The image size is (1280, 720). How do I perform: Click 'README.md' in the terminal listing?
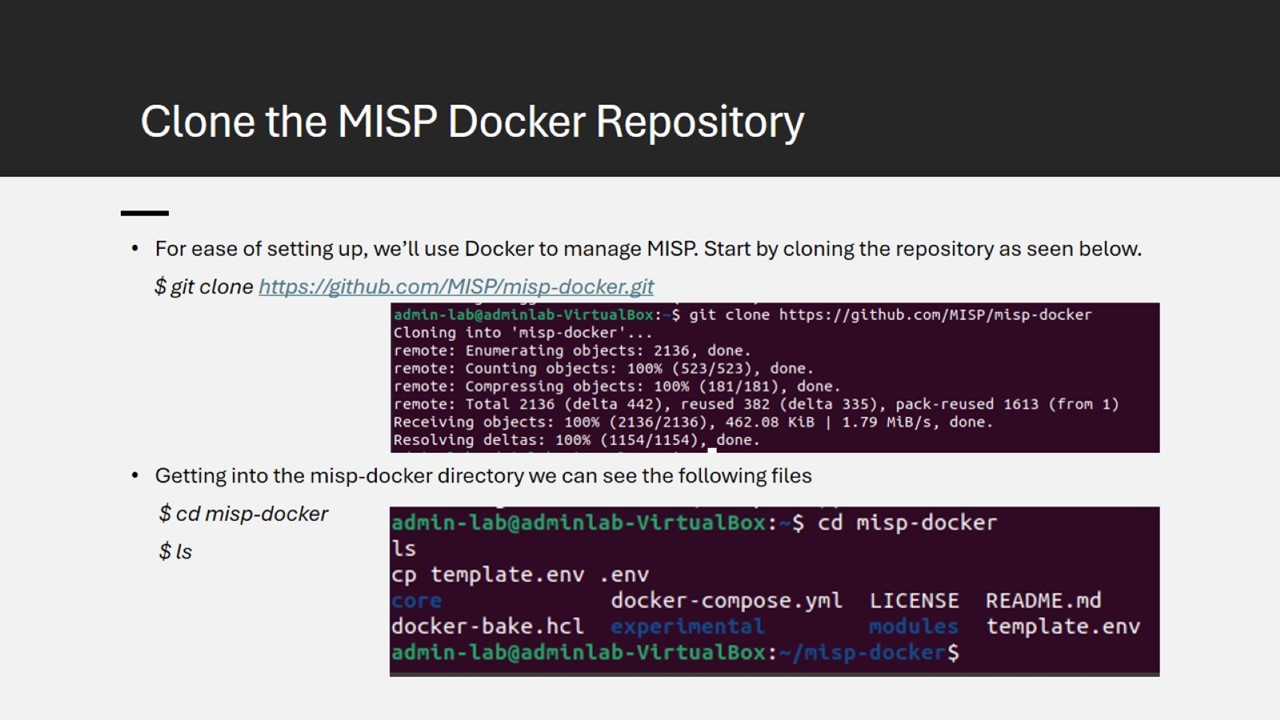tap(1043, 601)
